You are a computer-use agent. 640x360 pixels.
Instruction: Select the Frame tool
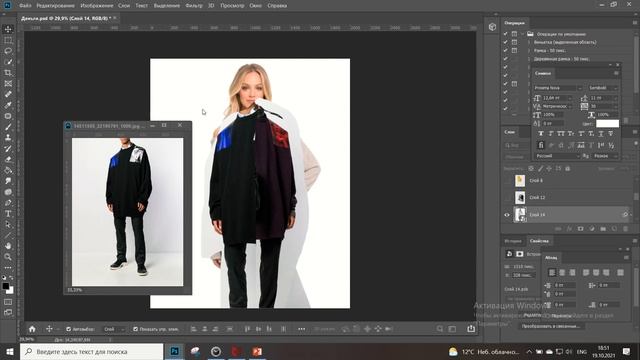pos(8,83)
